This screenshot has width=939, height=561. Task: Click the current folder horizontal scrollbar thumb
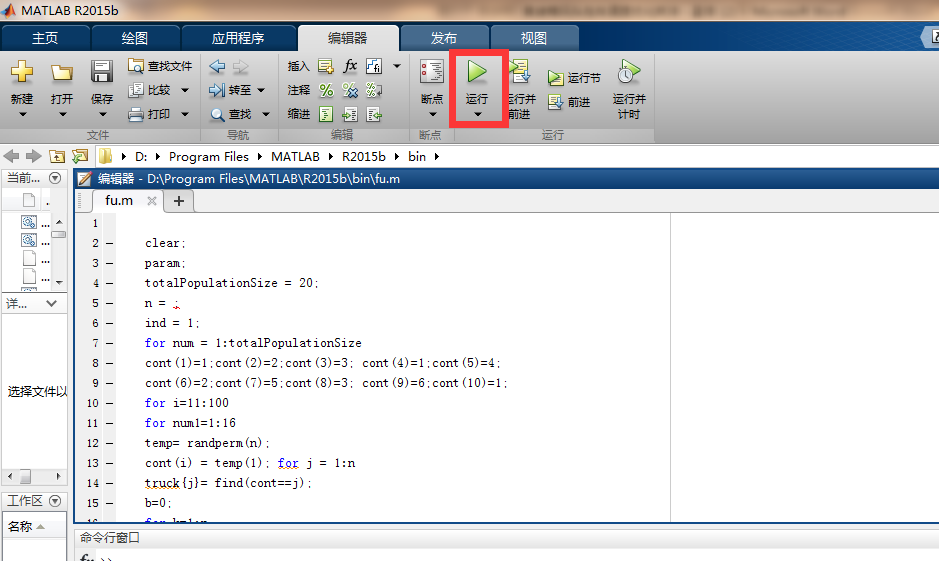tap(25, 477)
